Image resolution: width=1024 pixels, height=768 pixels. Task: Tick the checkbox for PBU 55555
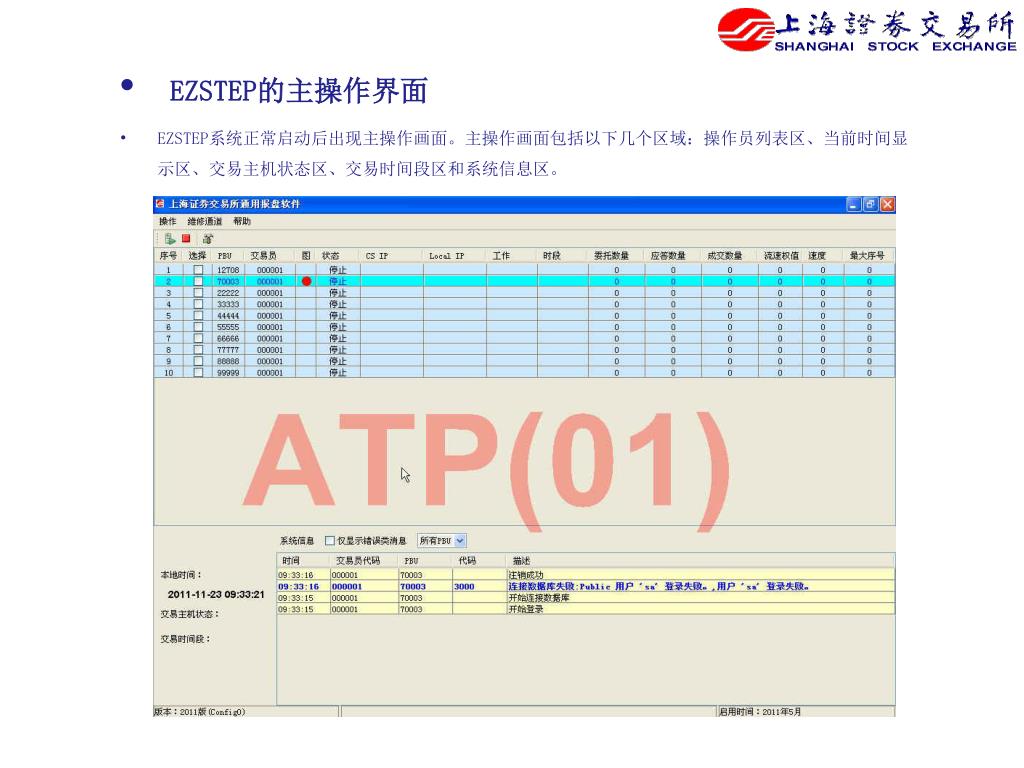[x=199, y=327]
